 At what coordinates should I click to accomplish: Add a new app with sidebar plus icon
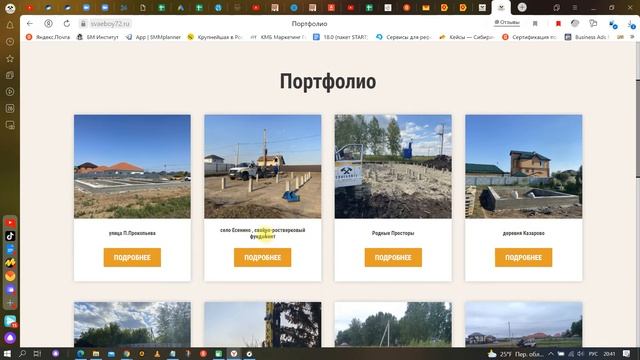pos(10,303)
